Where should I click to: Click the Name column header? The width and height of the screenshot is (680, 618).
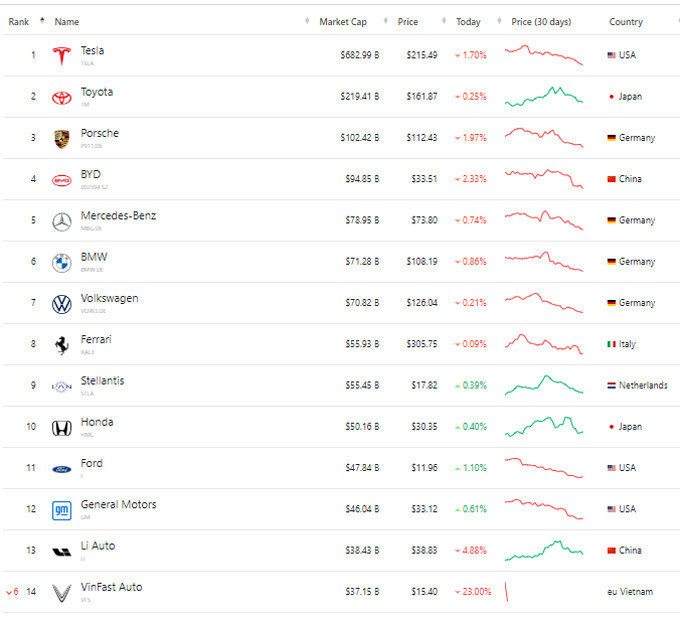[67, 22]
